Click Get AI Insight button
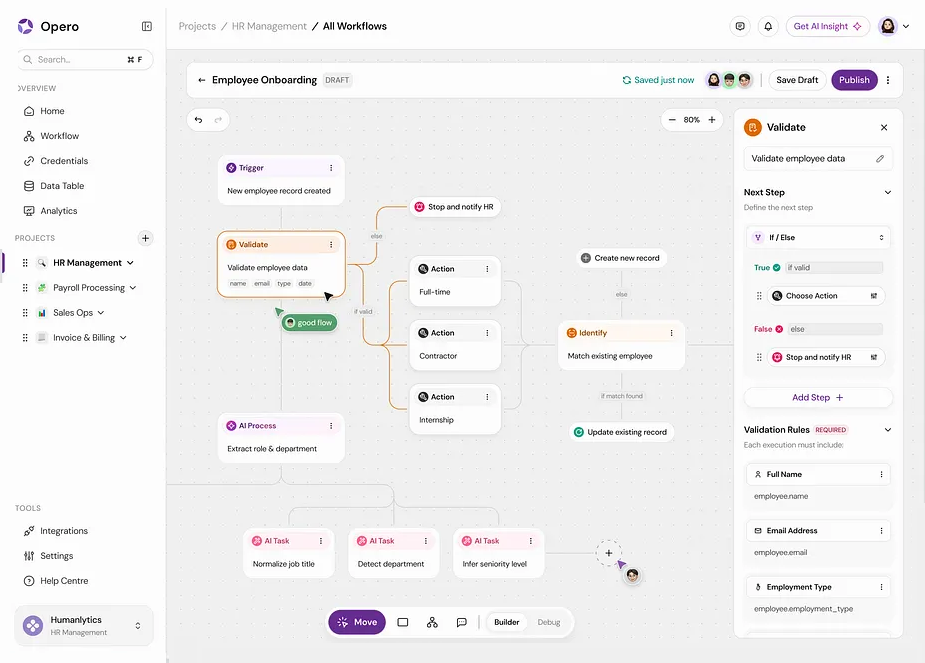This screenshot has height=663, width=925. [x=827, y=27]
